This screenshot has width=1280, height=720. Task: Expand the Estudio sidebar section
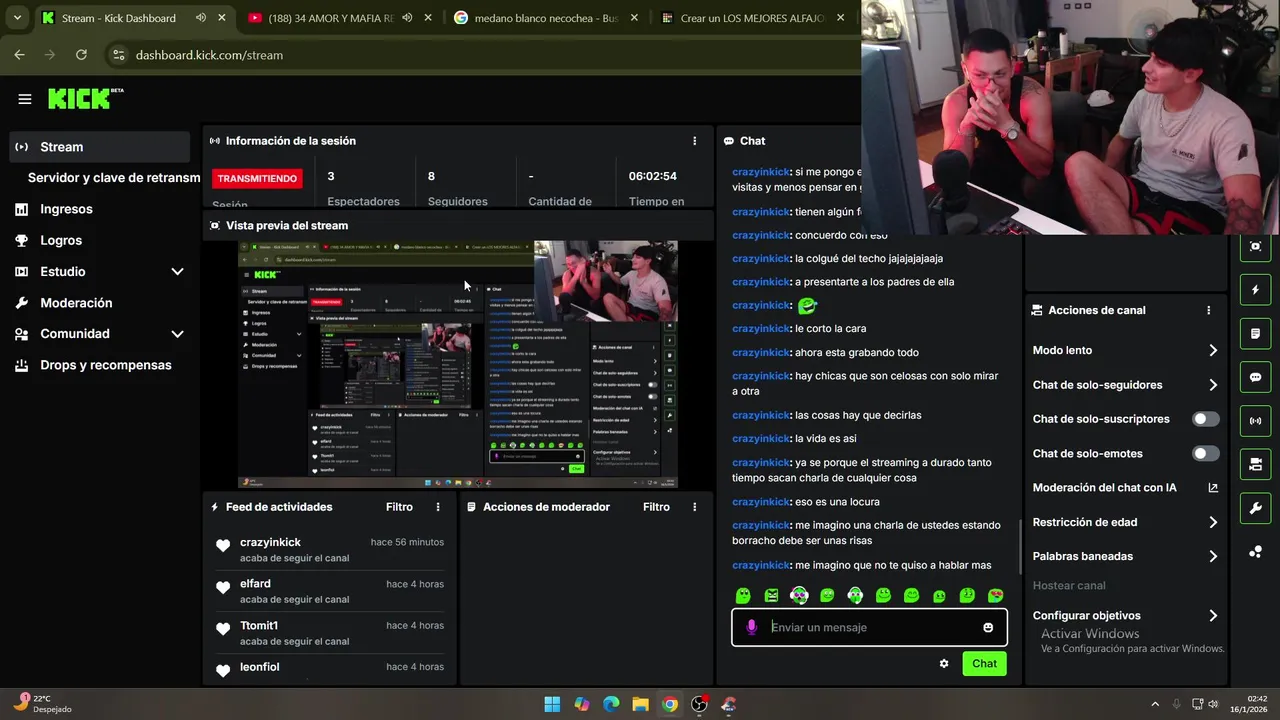pos(177,272)
